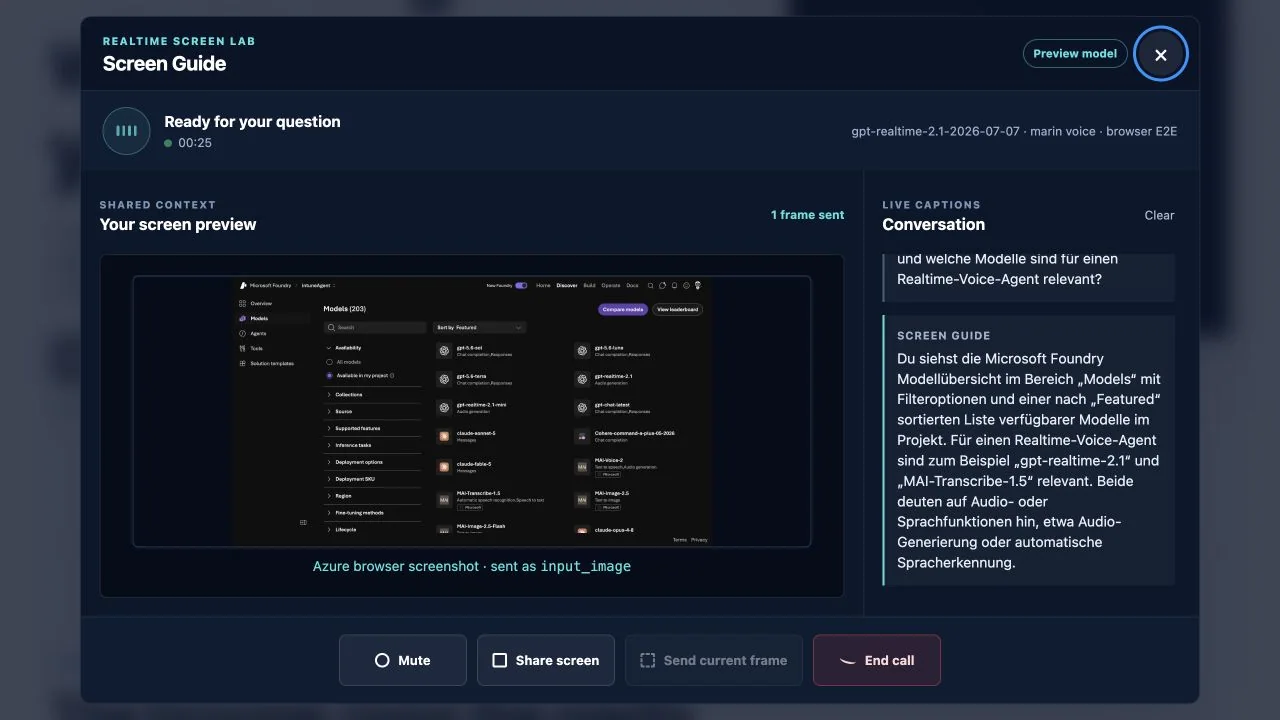1280x720 pixels.
Task: Toggle the New Foundry switch in the preview
Action: coord(521,286)
